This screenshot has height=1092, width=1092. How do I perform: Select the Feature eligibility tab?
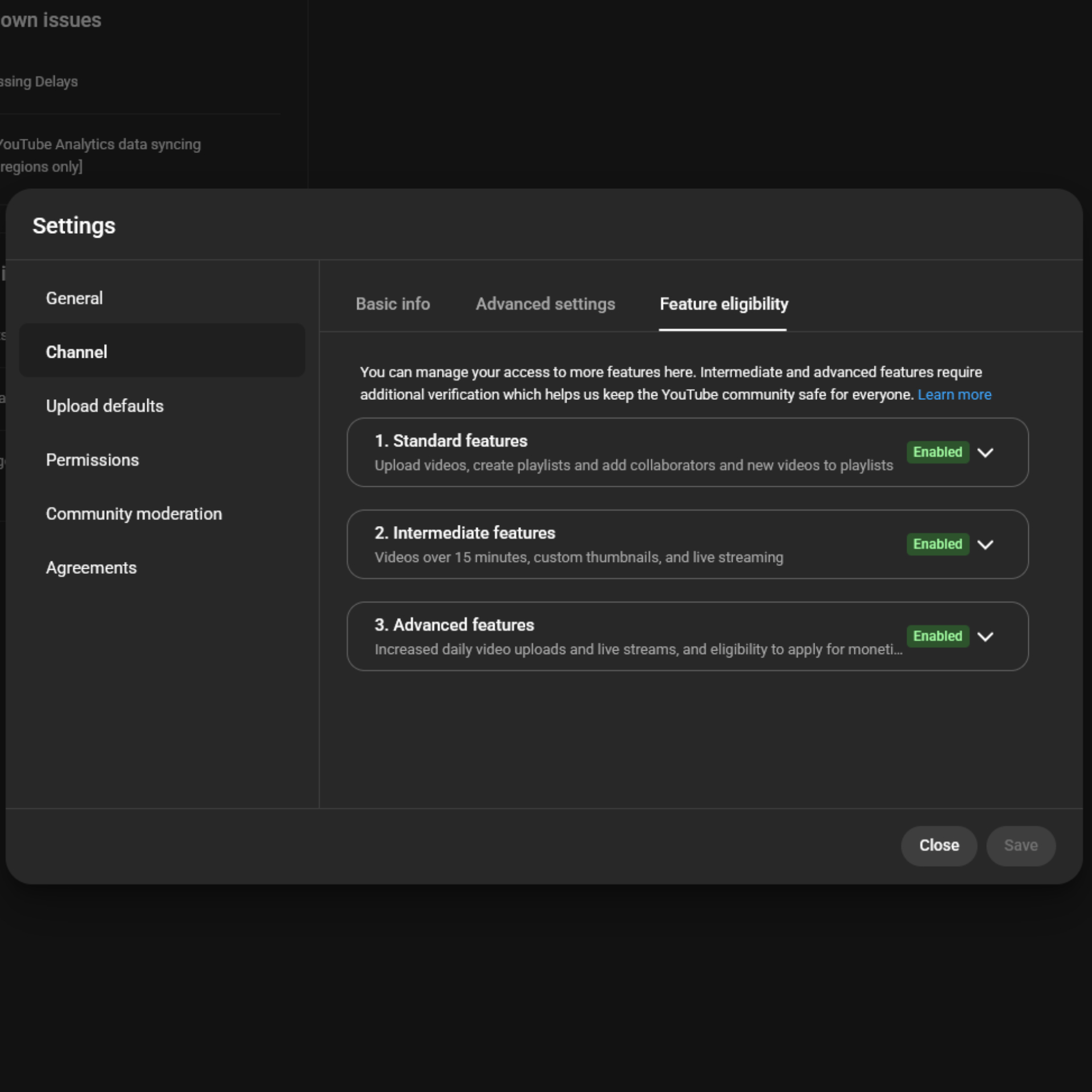pyautogui.click(x=723, y=304)
